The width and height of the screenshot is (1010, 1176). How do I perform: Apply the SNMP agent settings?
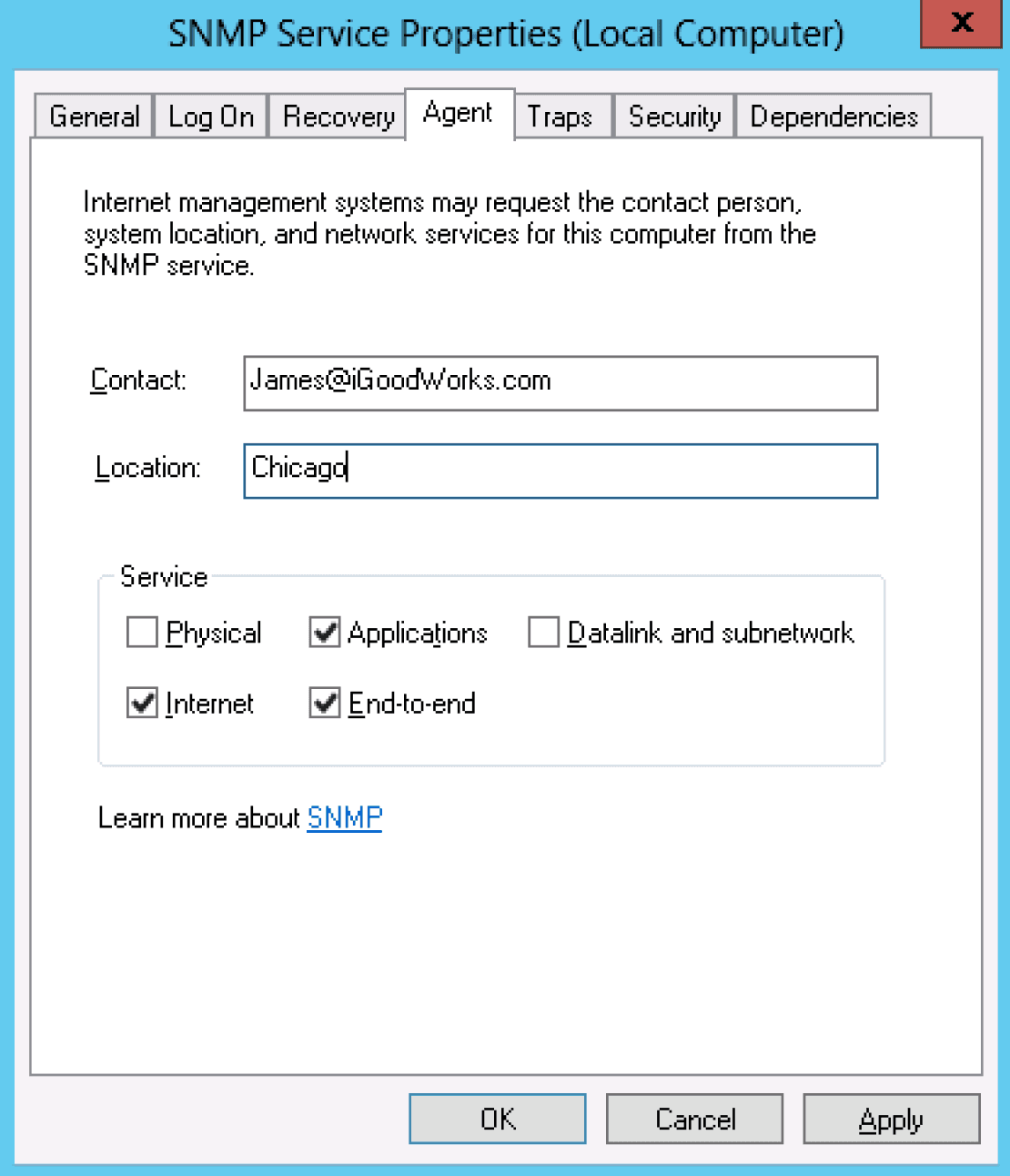[891, 1119]
